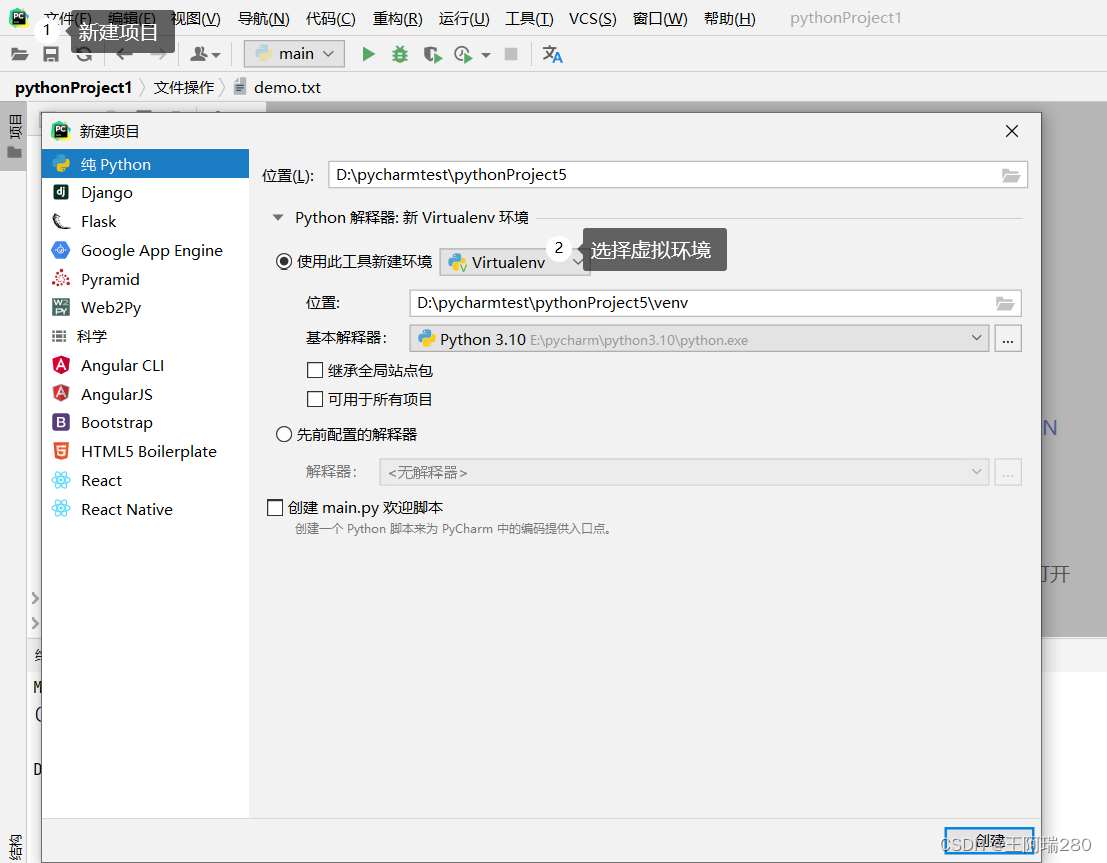Viewport: 1107px width, 863px height.
Task: Run the project with the green Run icon
Action: (x=368, y=54)
